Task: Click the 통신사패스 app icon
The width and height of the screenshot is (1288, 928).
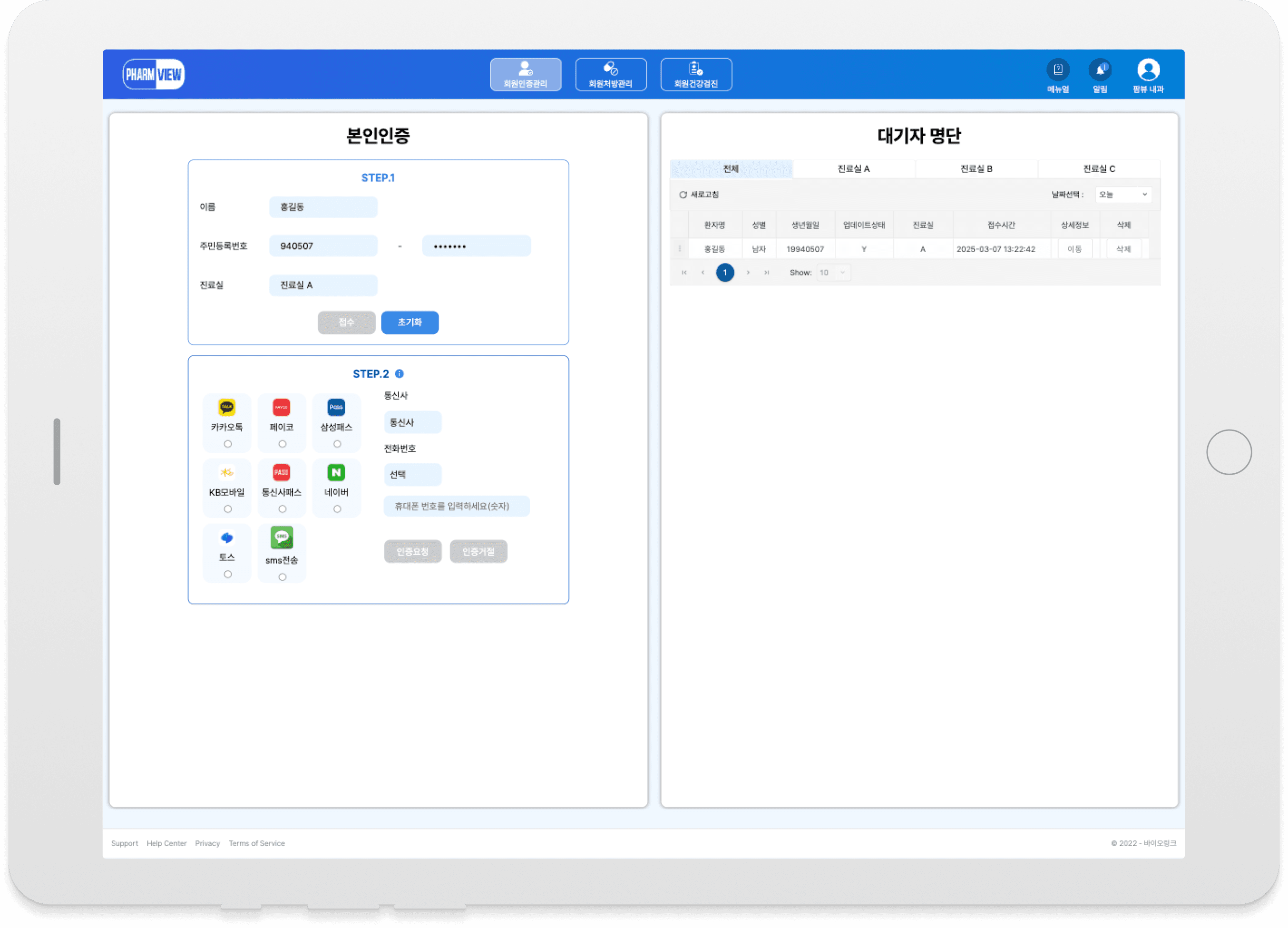Action: pos(282,472)
